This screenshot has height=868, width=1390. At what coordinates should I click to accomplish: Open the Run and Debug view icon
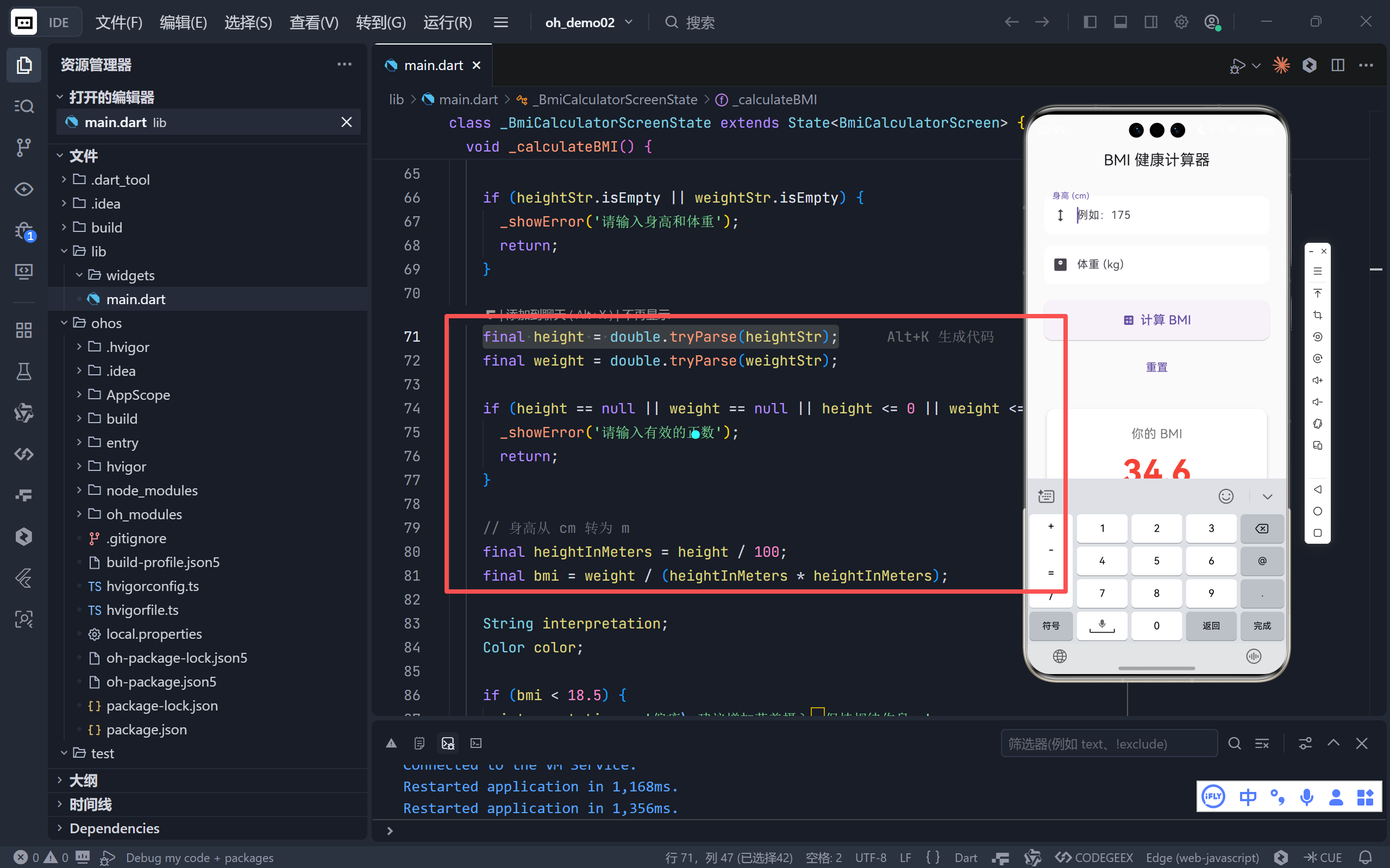(x=23, y=231)
